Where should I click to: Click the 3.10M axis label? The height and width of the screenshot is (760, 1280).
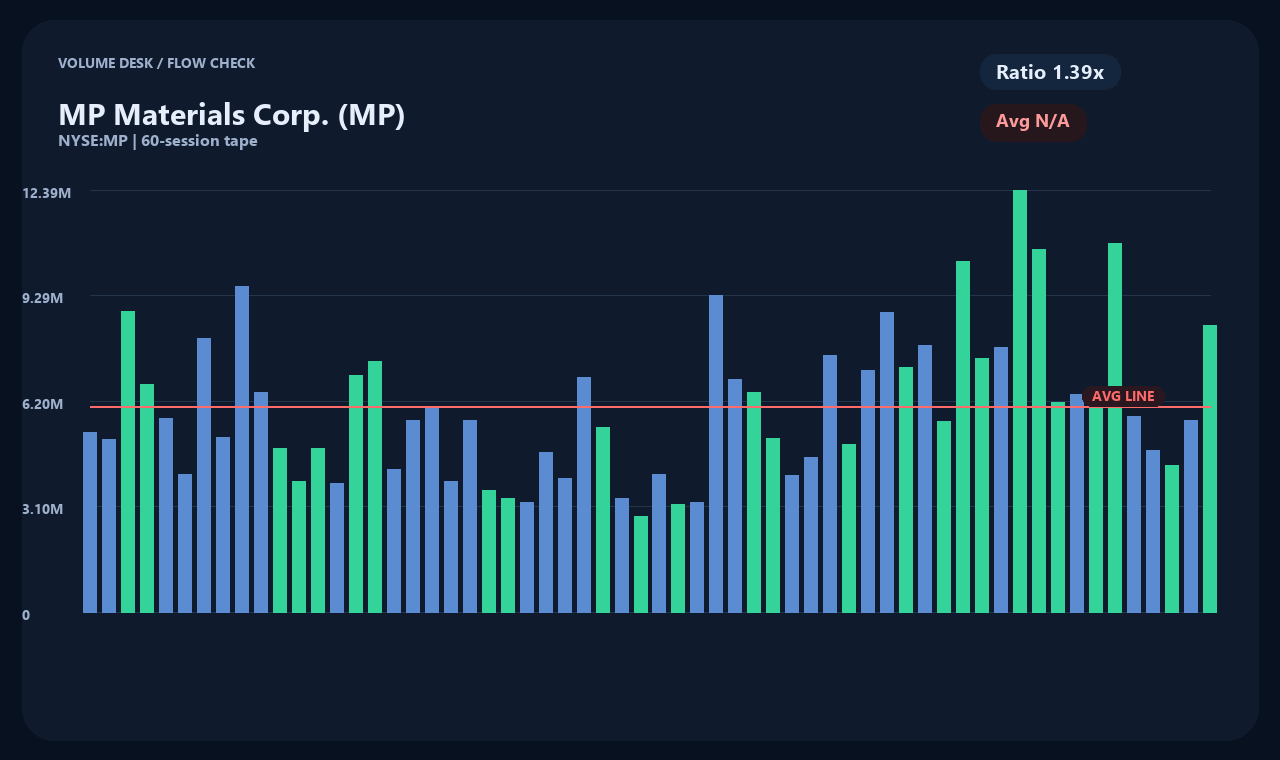pyautogui.click(x=43, y=509)
